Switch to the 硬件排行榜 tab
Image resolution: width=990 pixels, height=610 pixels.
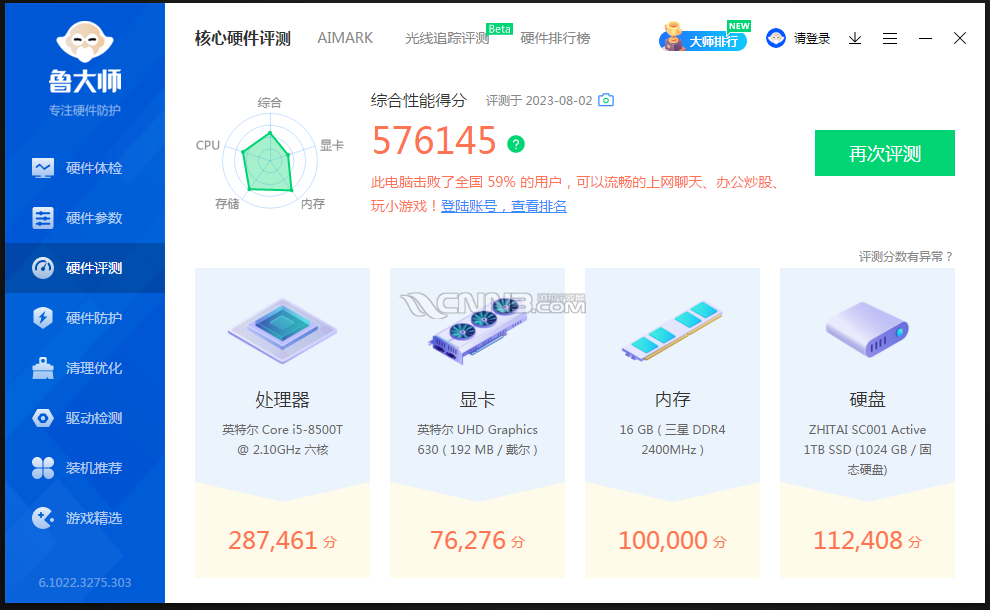555,38
